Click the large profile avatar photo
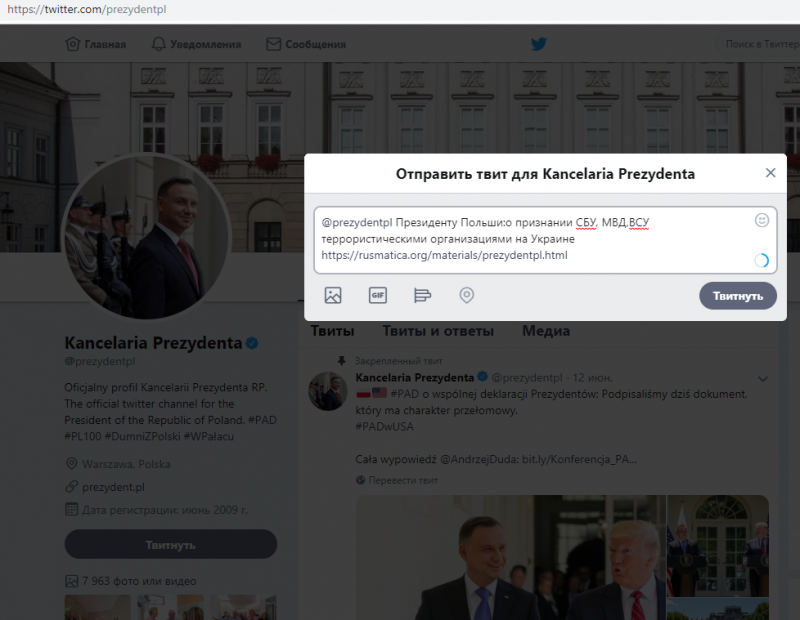This screenshot has width=800, height=620. [146, 237]
